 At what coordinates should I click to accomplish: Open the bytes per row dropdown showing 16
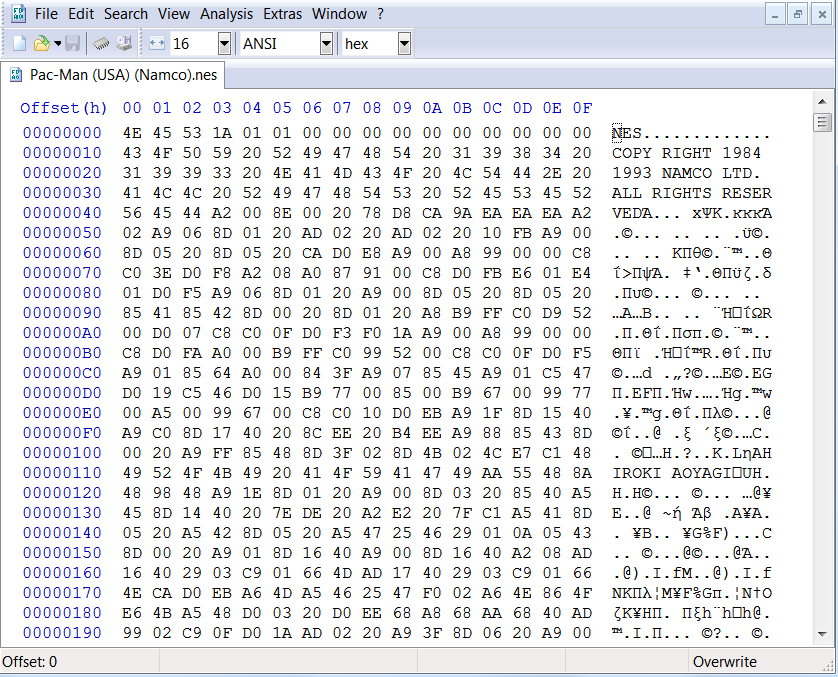click(x=224, y=44)
